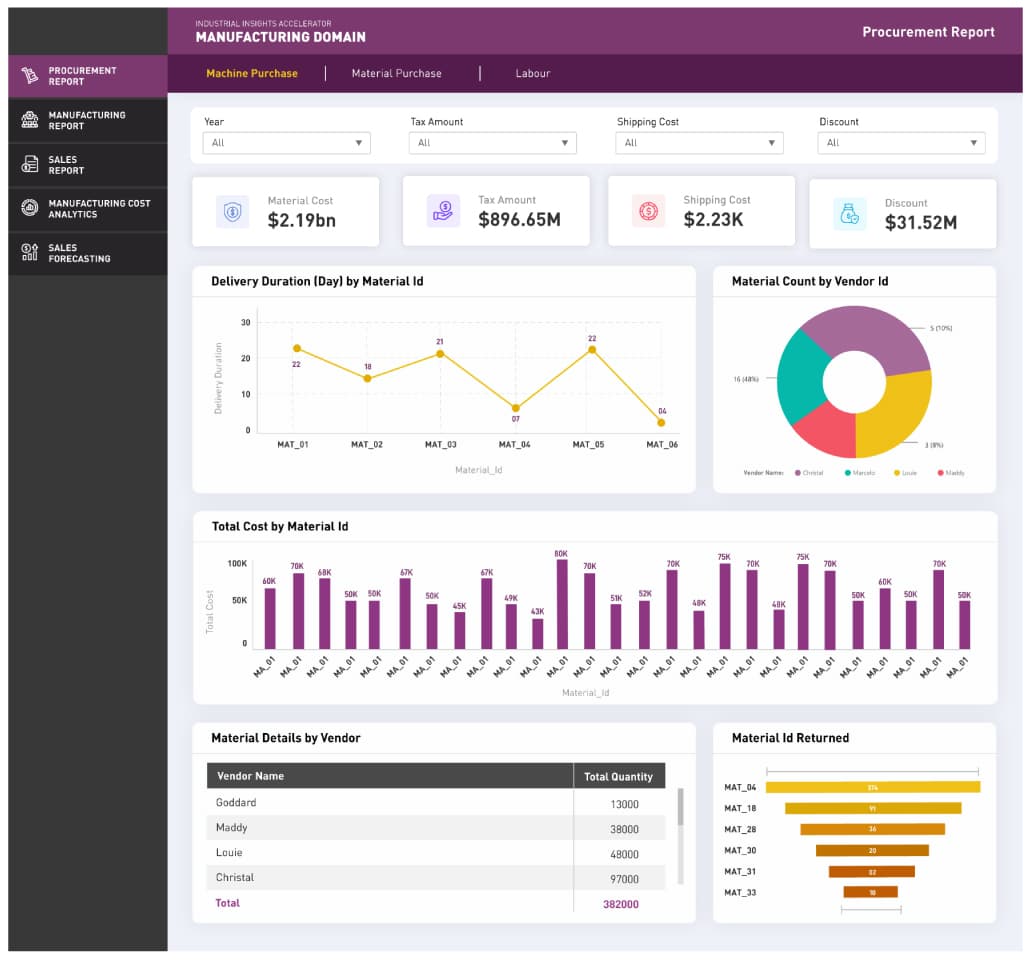Screen dimensions: 1032x961
Task: Open the Year filter dropdown
Action: [286, 143]
